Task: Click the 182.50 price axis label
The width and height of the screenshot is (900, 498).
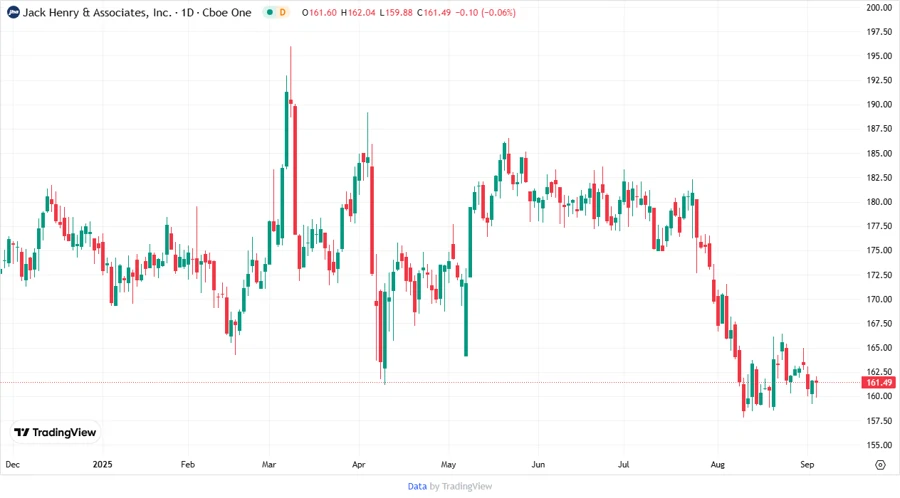Action: pyautogui.click(x=879, y=178)
